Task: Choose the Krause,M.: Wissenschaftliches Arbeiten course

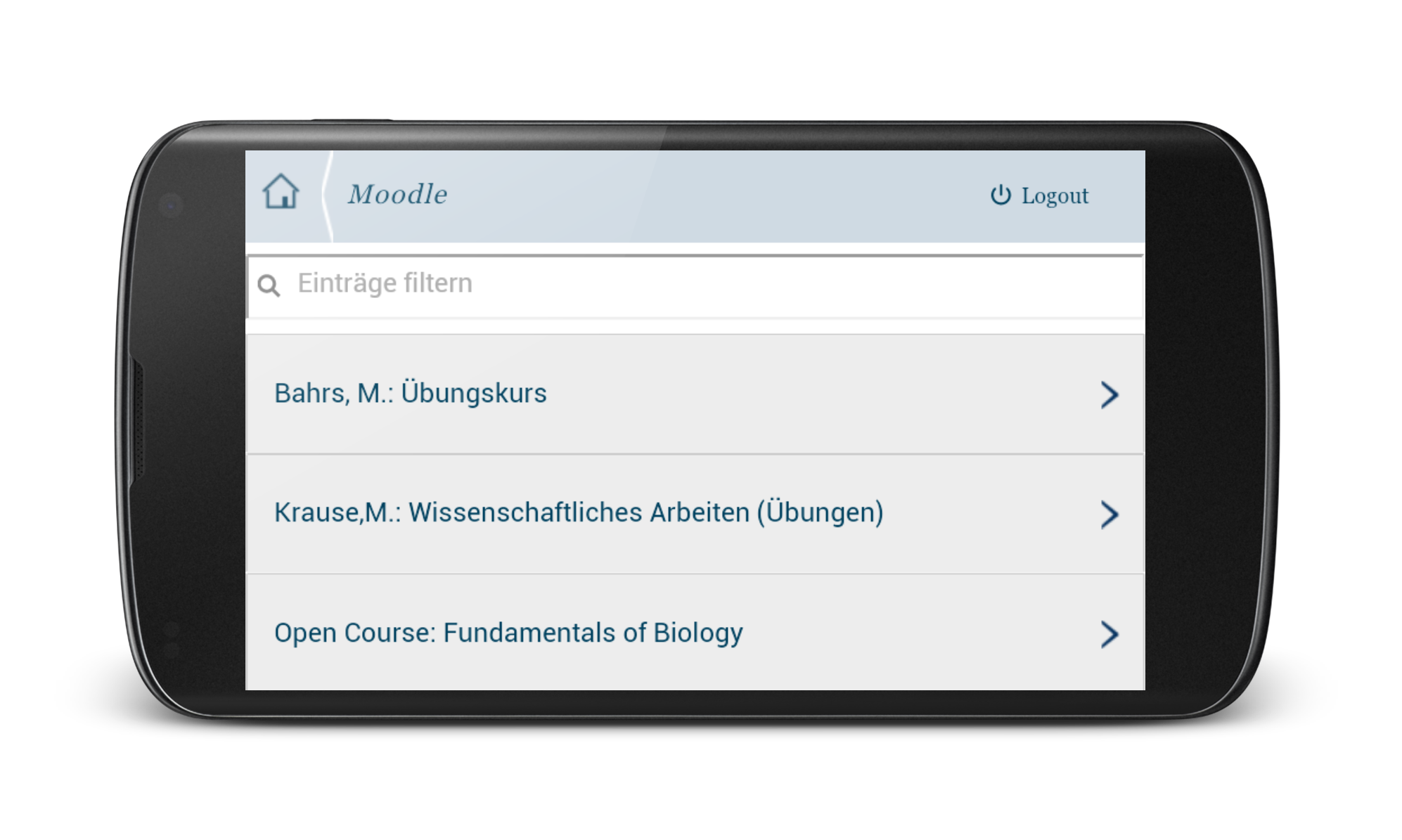Action: [578, 513]
